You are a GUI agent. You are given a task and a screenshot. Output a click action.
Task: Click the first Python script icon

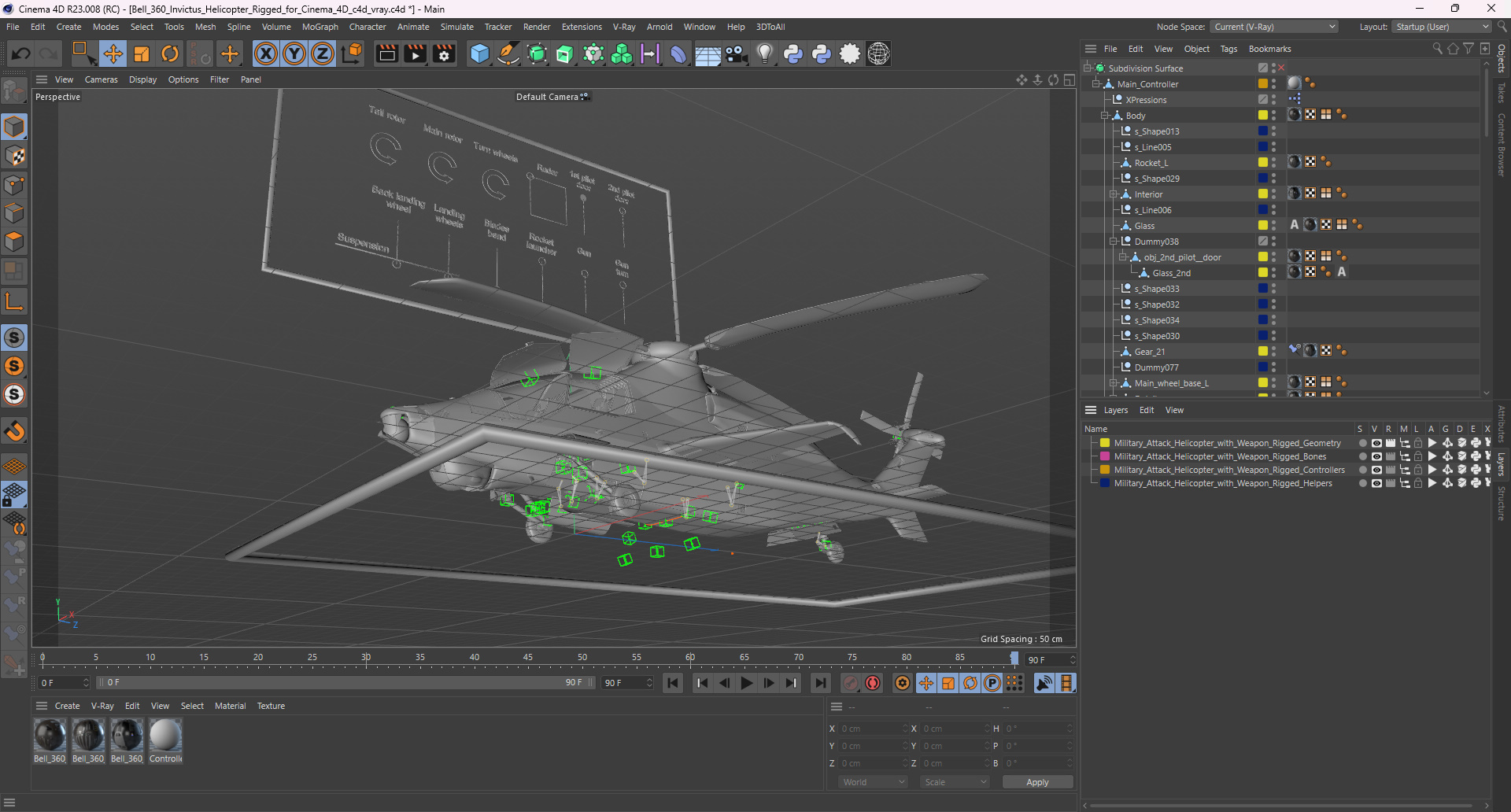793,54
